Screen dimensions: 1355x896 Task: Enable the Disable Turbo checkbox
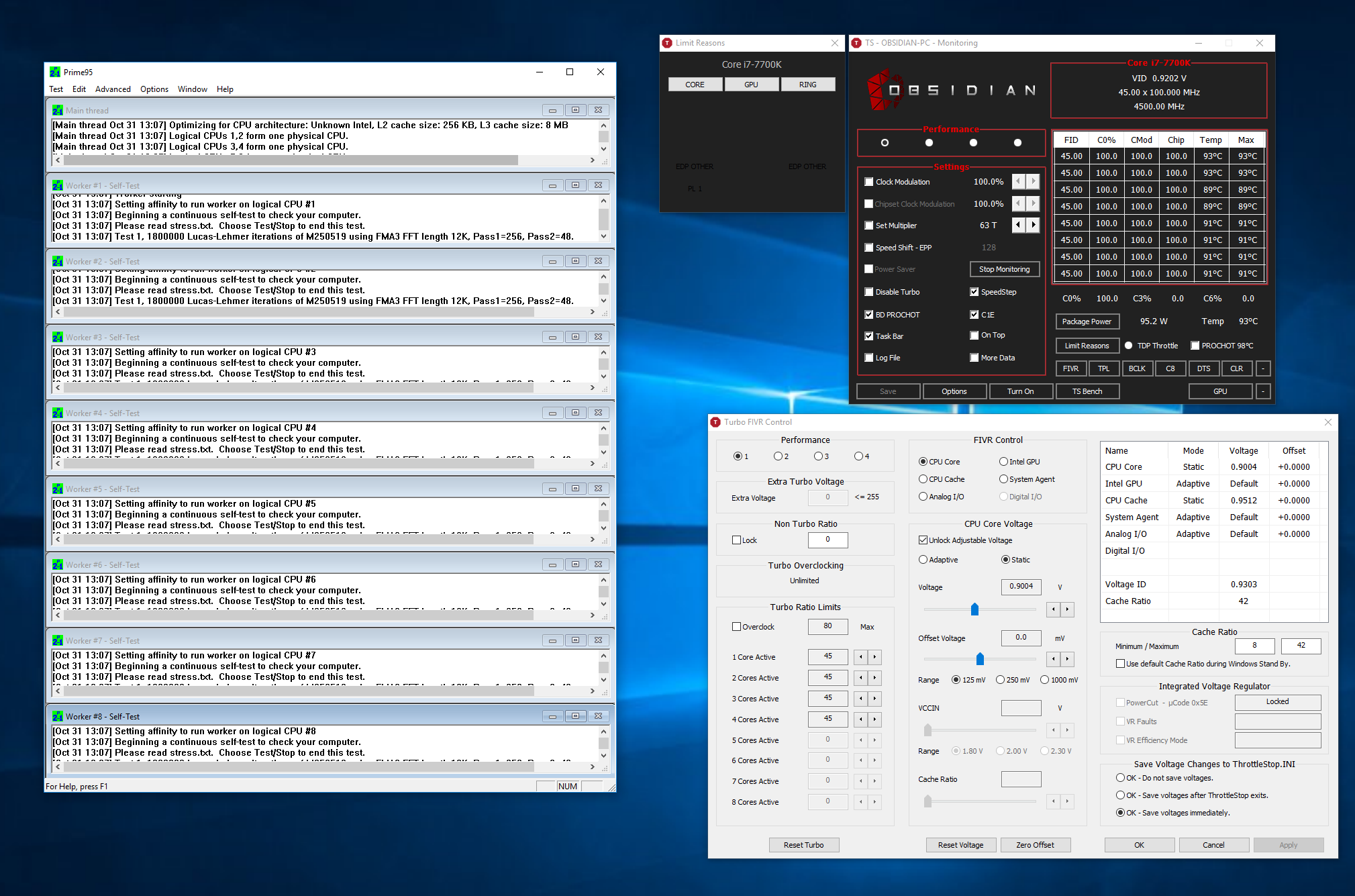(869, 292)
